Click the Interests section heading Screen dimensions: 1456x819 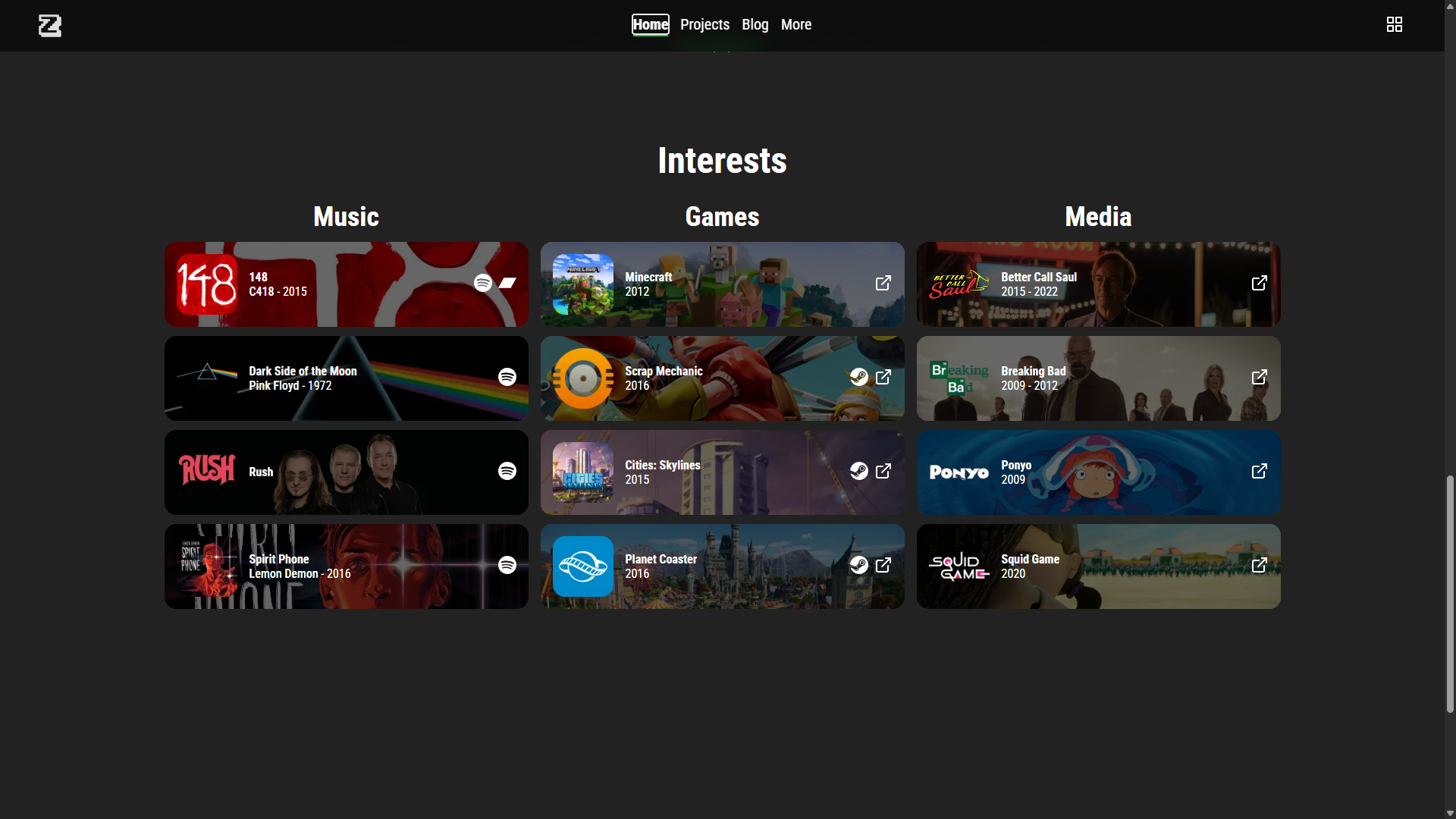click(x=723, y=161)
